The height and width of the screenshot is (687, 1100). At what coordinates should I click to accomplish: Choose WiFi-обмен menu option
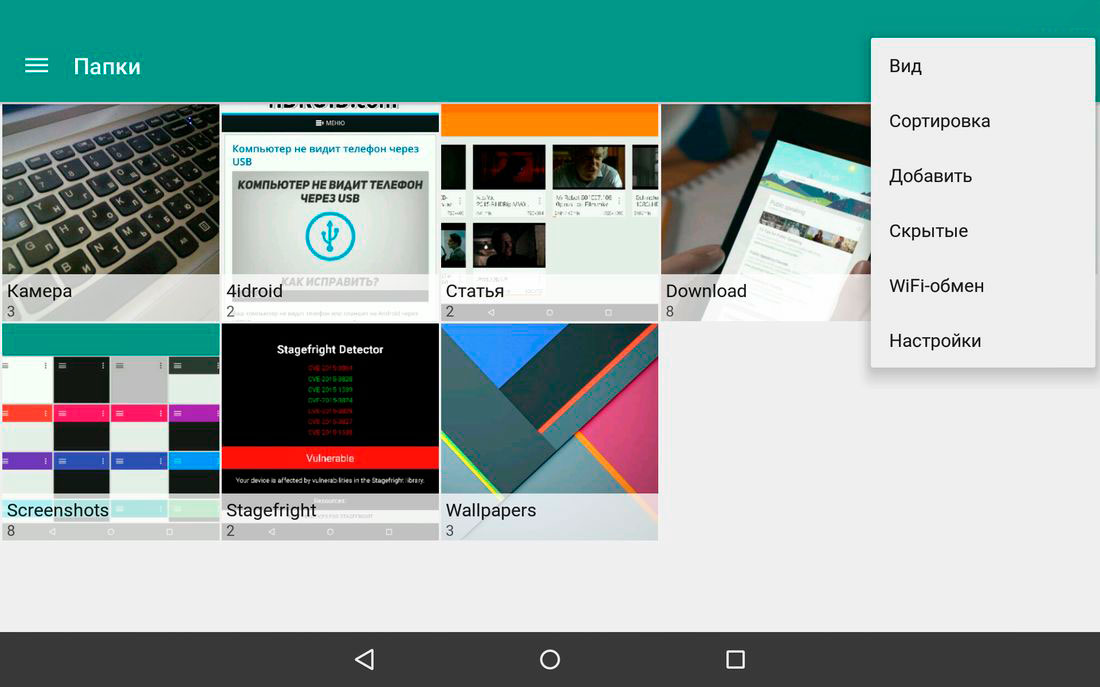click(x=982, y=286)
